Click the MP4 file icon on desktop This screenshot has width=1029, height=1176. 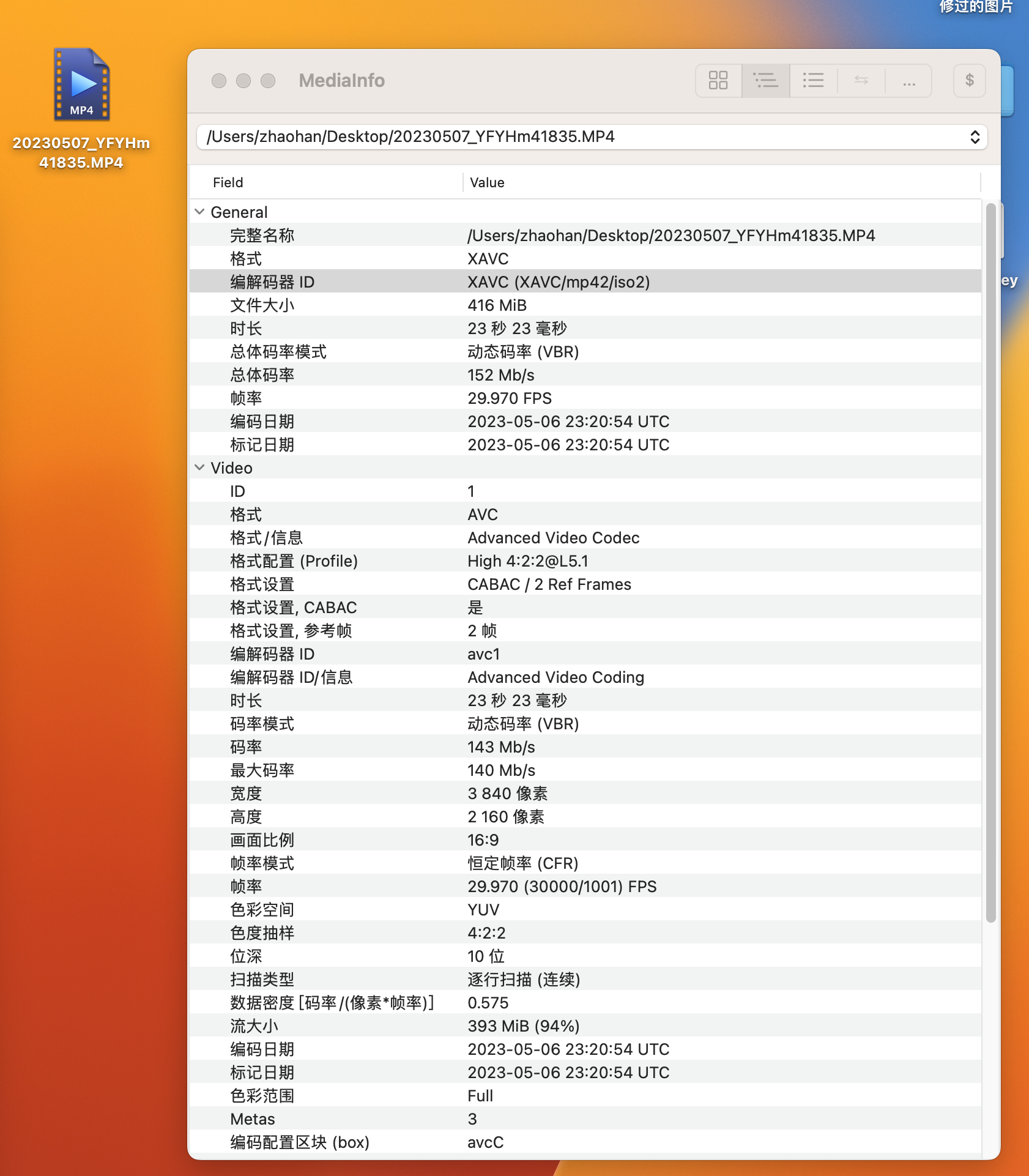tap(81, 84)
